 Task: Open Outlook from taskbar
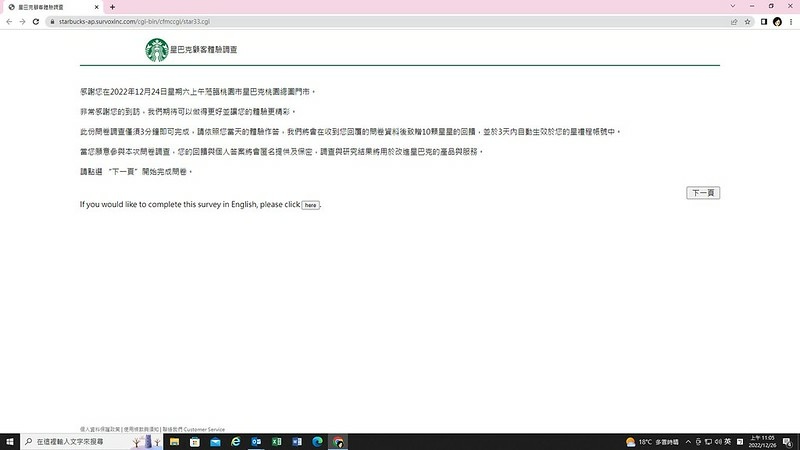(x=256, y=442)
